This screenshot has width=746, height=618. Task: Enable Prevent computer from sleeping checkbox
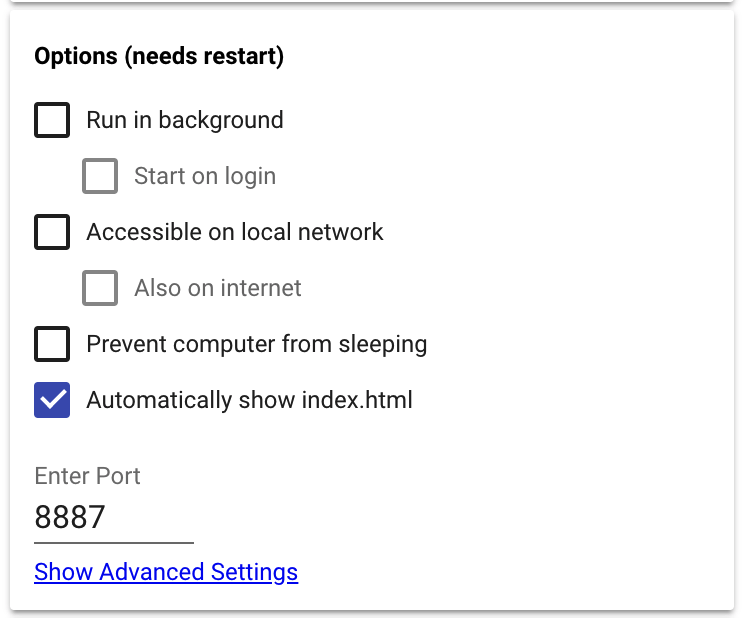[x=52, y=344]
